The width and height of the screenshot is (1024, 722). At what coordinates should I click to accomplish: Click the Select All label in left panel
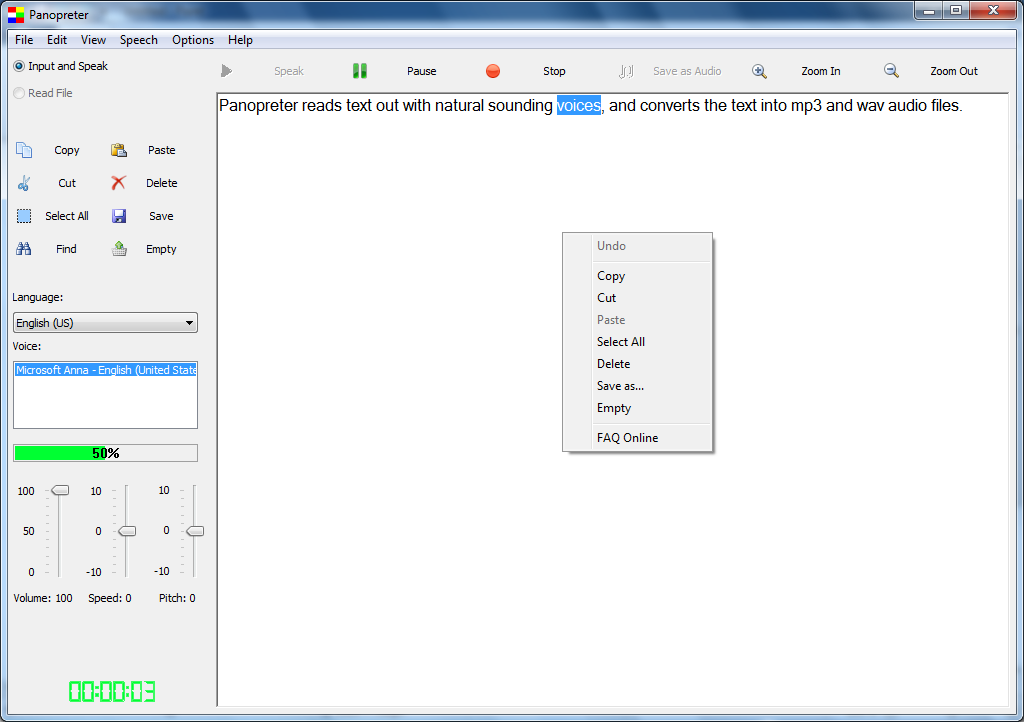click(x=67, y=216)
